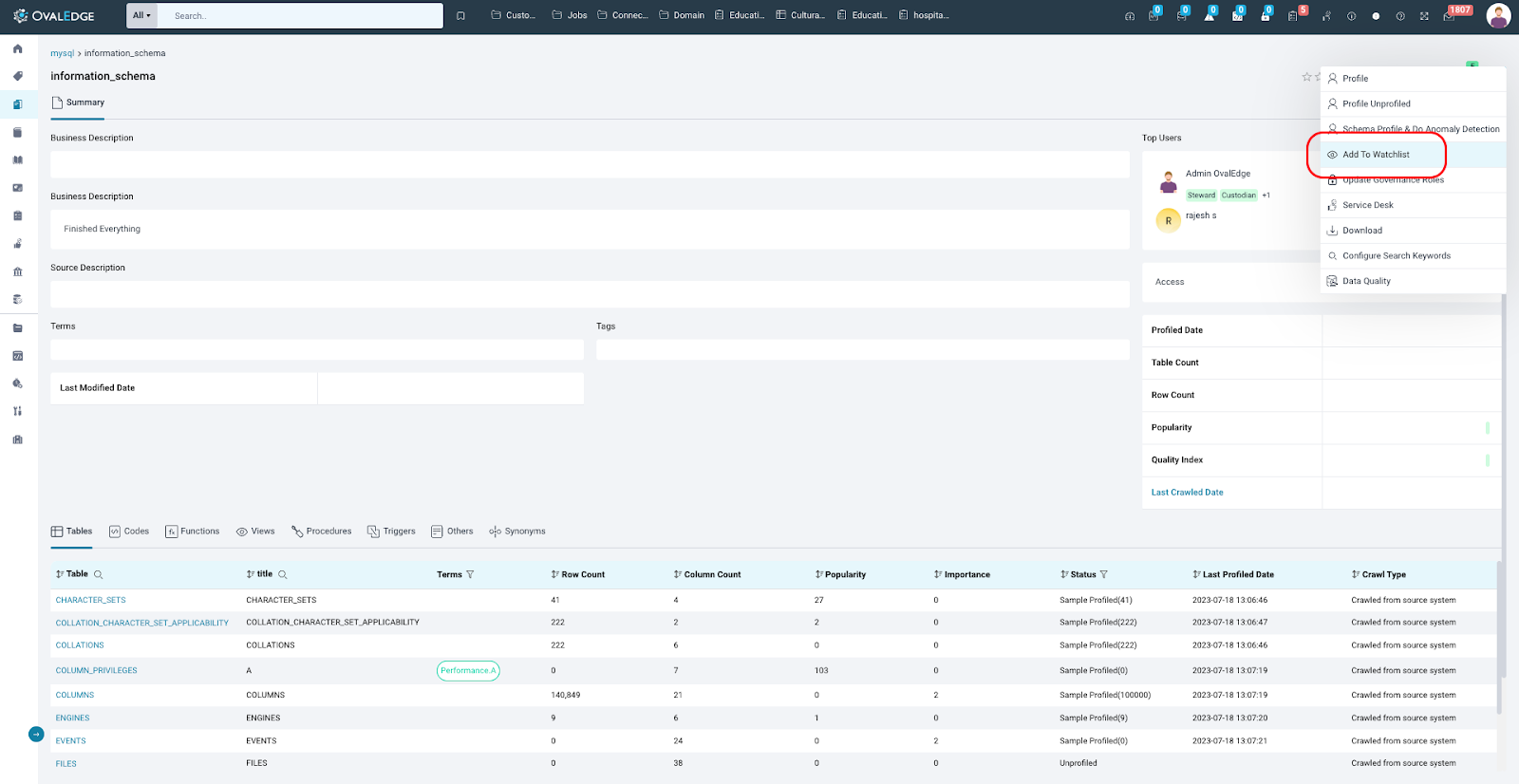
Task: Click the Popularity indicator bar
Action: pyautogui.click(x=1488, y=428)
